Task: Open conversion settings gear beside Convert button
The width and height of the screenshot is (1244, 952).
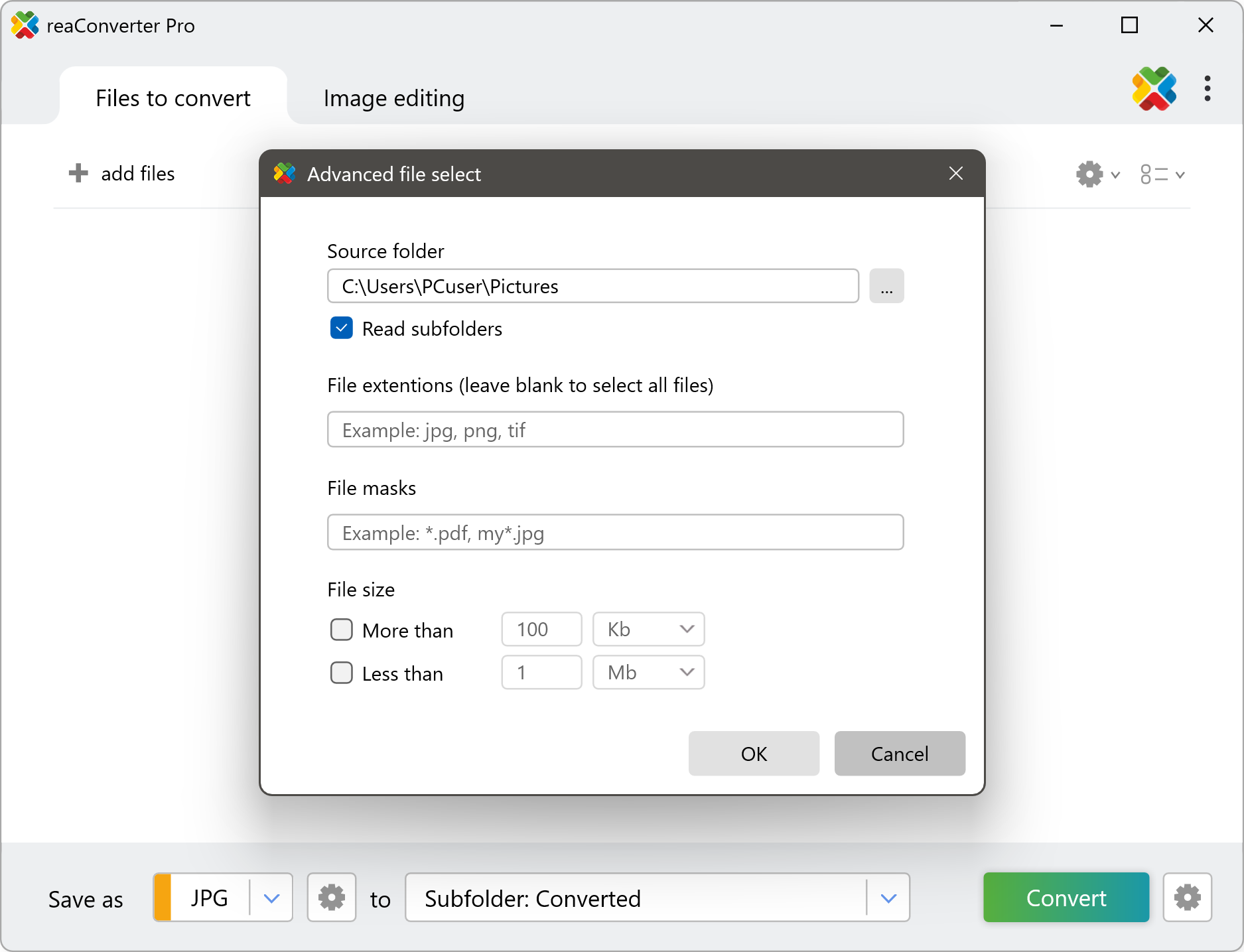Action: (x=1187, y=898)
